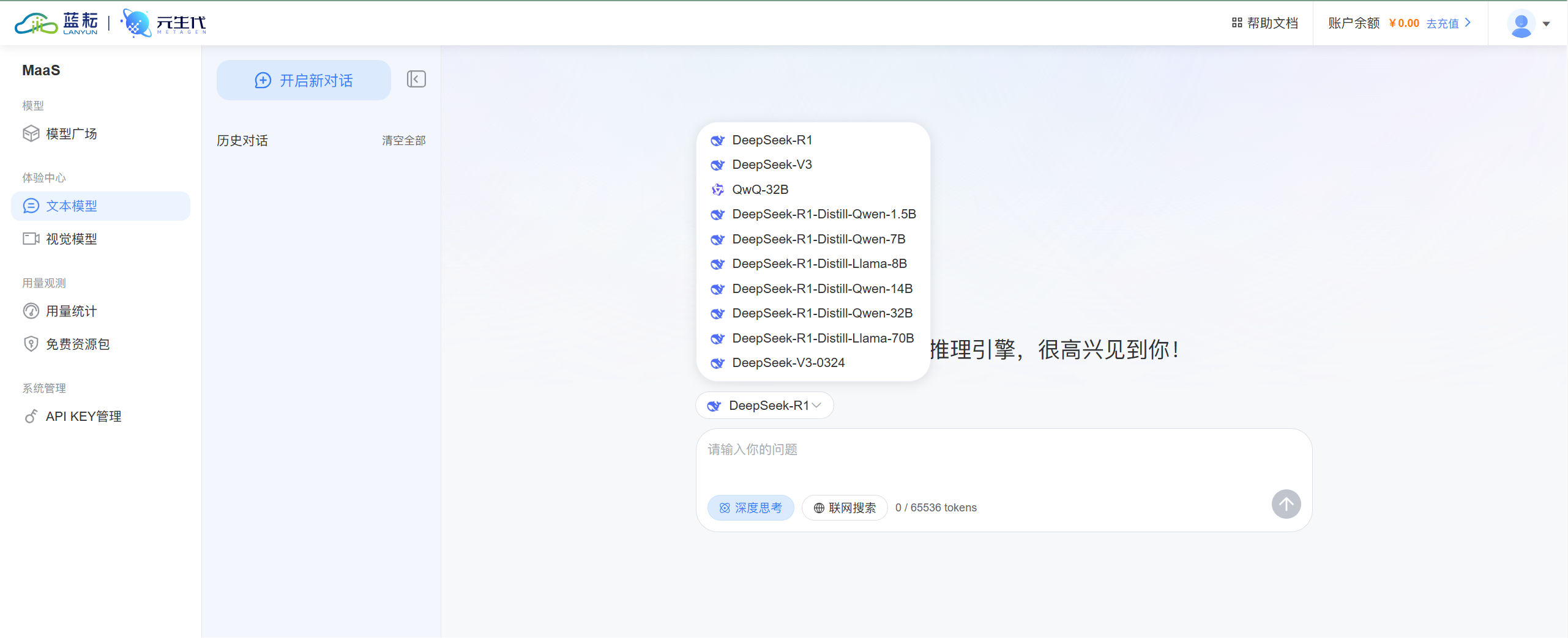The height and width of the screenshot is (638, 1568).
Task: Click the MaaS sidebar title
Action: [41, 70]
